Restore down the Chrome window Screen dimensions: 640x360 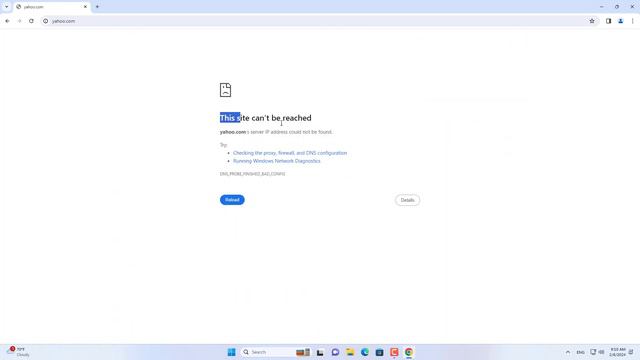[x=617, y=7]
